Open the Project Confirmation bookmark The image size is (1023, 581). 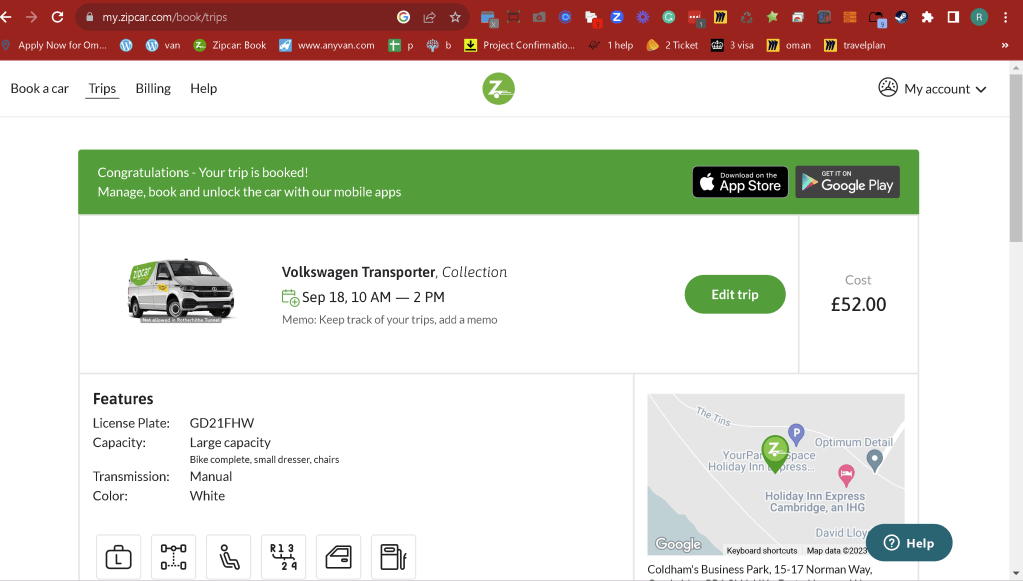tap(519, 46)
